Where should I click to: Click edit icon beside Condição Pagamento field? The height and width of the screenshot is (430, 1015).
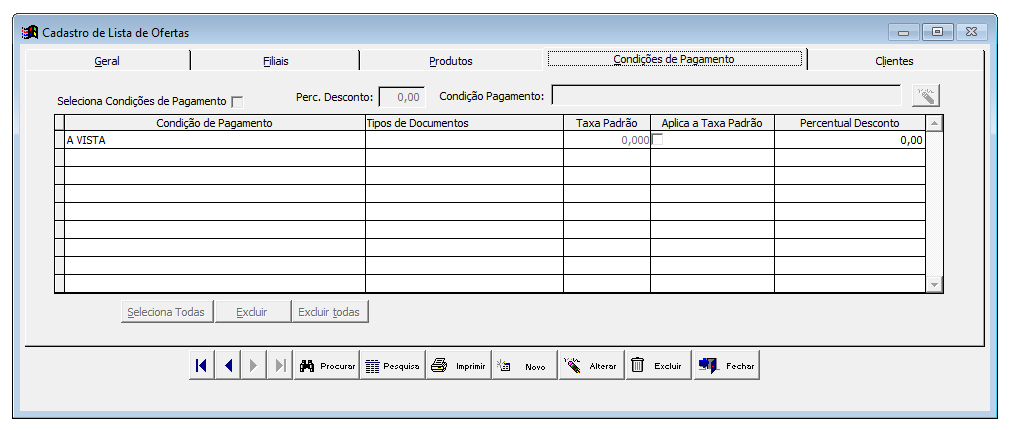click(926, 96)
